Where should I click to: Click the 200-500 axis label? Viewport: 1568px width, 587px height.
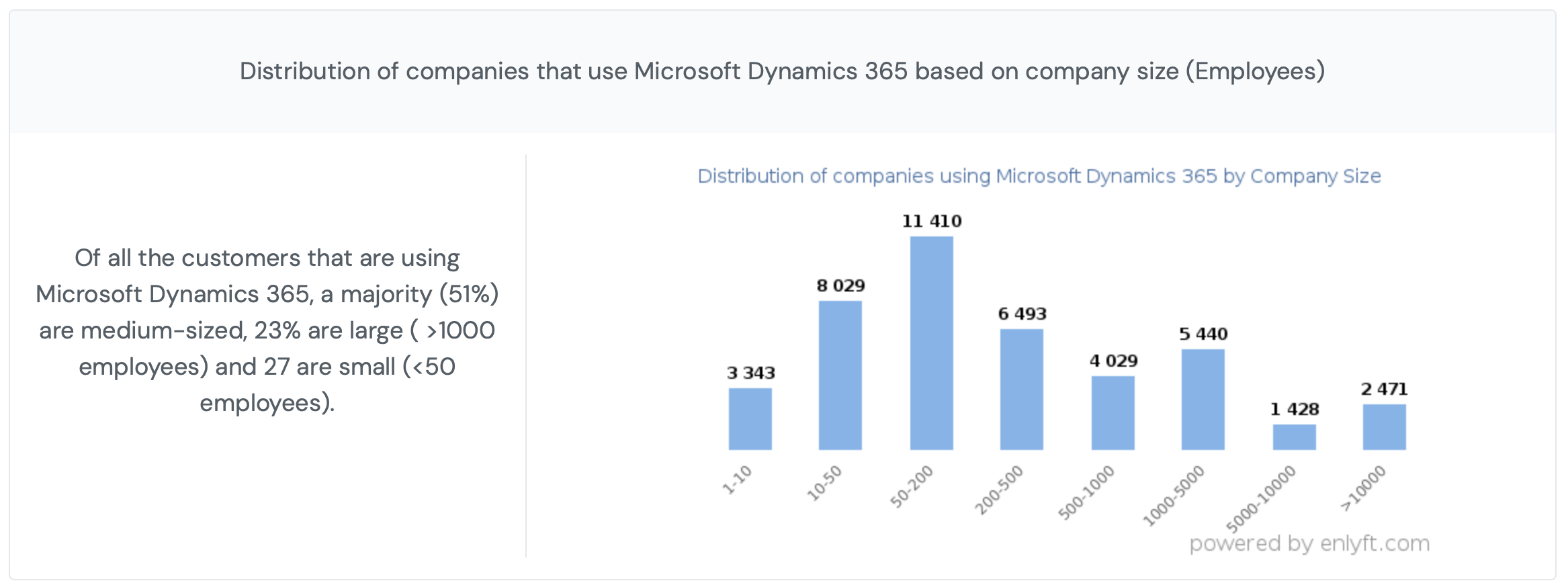point(999,490)
